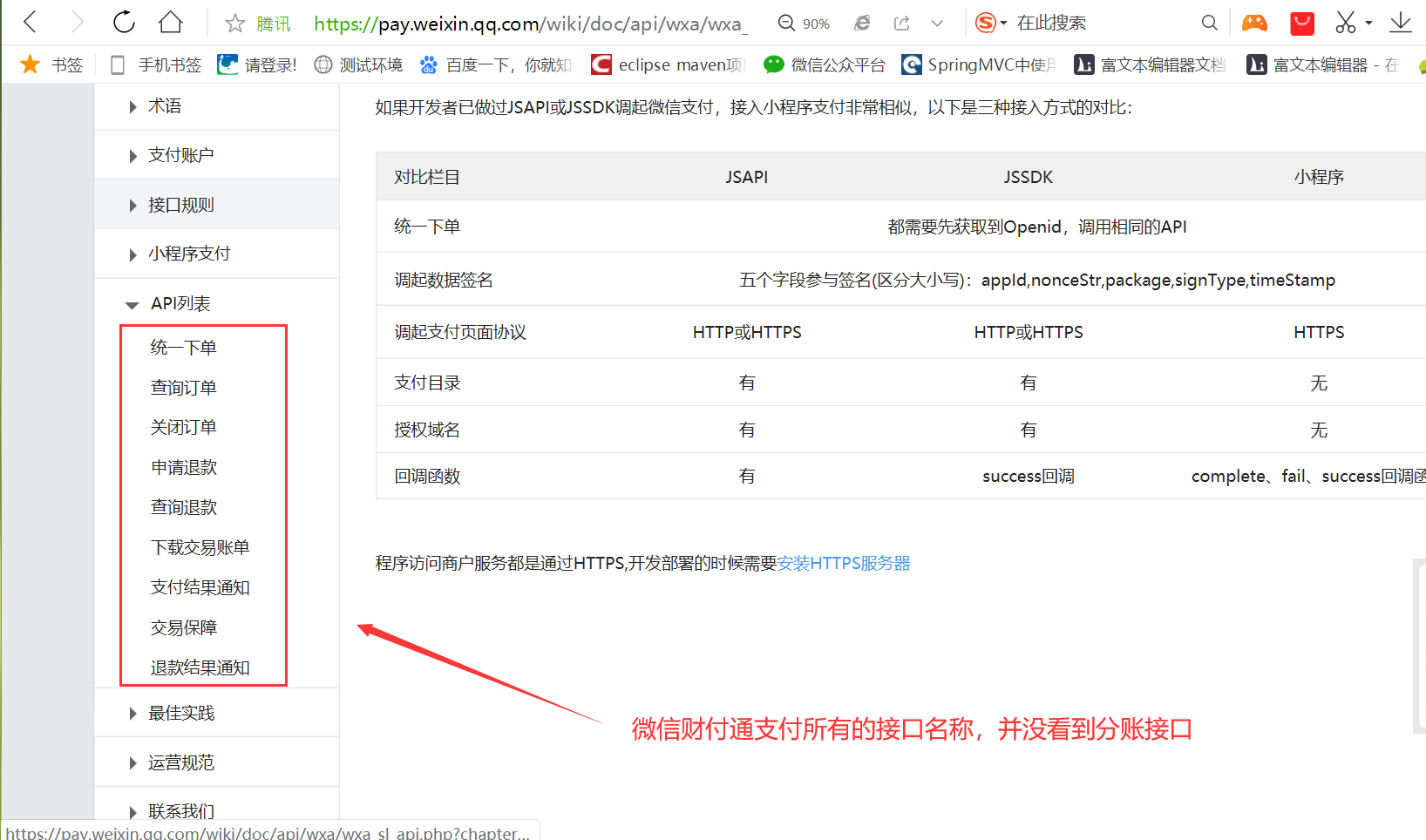Open the 测试环境 bookmark
The image size is (1426, 840).
(x=358, y=64)
